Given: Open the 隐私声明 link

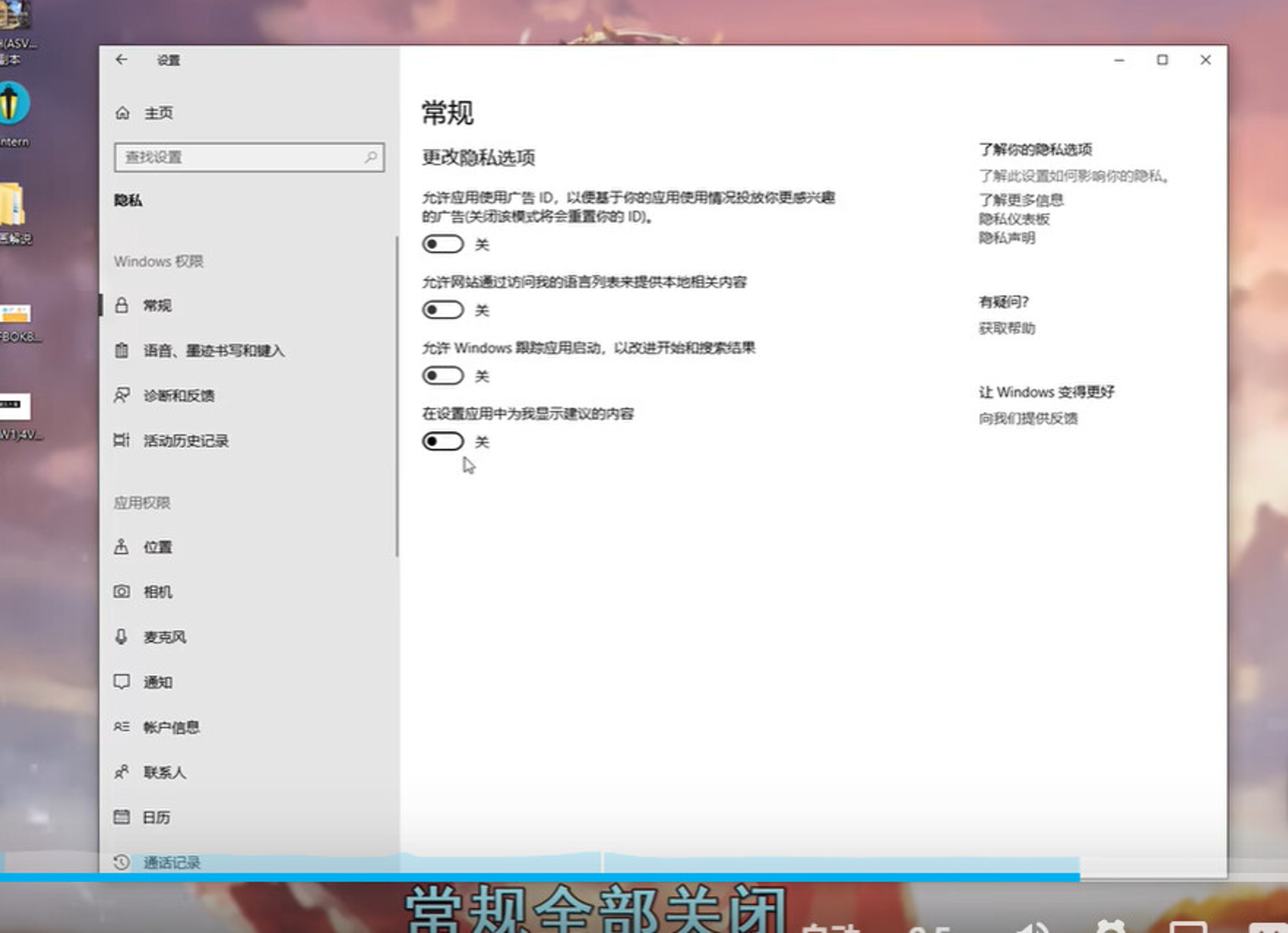Looking at the screenshot, I should click(1007, 238).
